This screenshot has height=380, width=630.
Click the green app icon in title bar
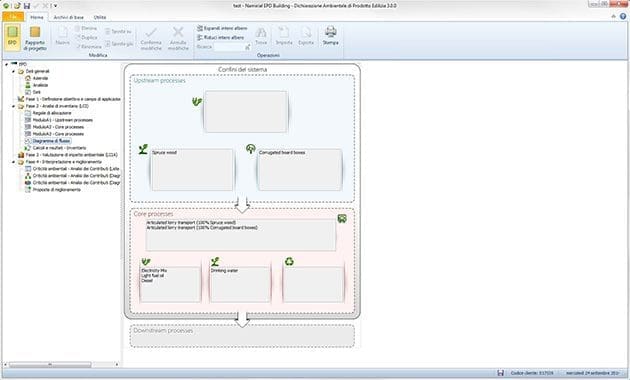coord(6,6)
